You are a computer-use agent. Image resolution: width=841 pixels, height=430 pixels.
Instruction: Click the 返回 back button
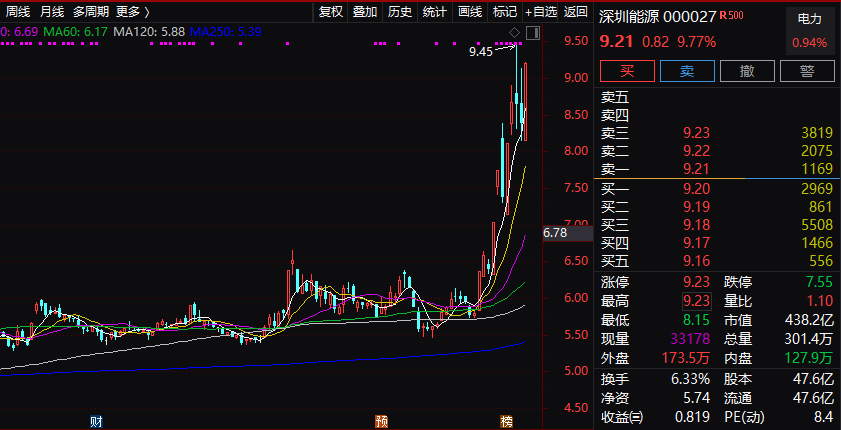(x=576, y=11)
